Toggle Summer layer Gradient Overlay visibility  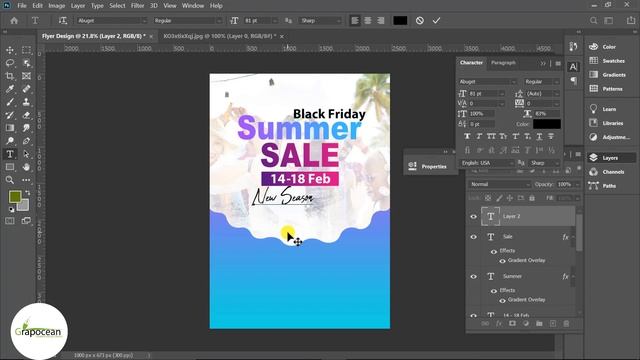point(502,300)
